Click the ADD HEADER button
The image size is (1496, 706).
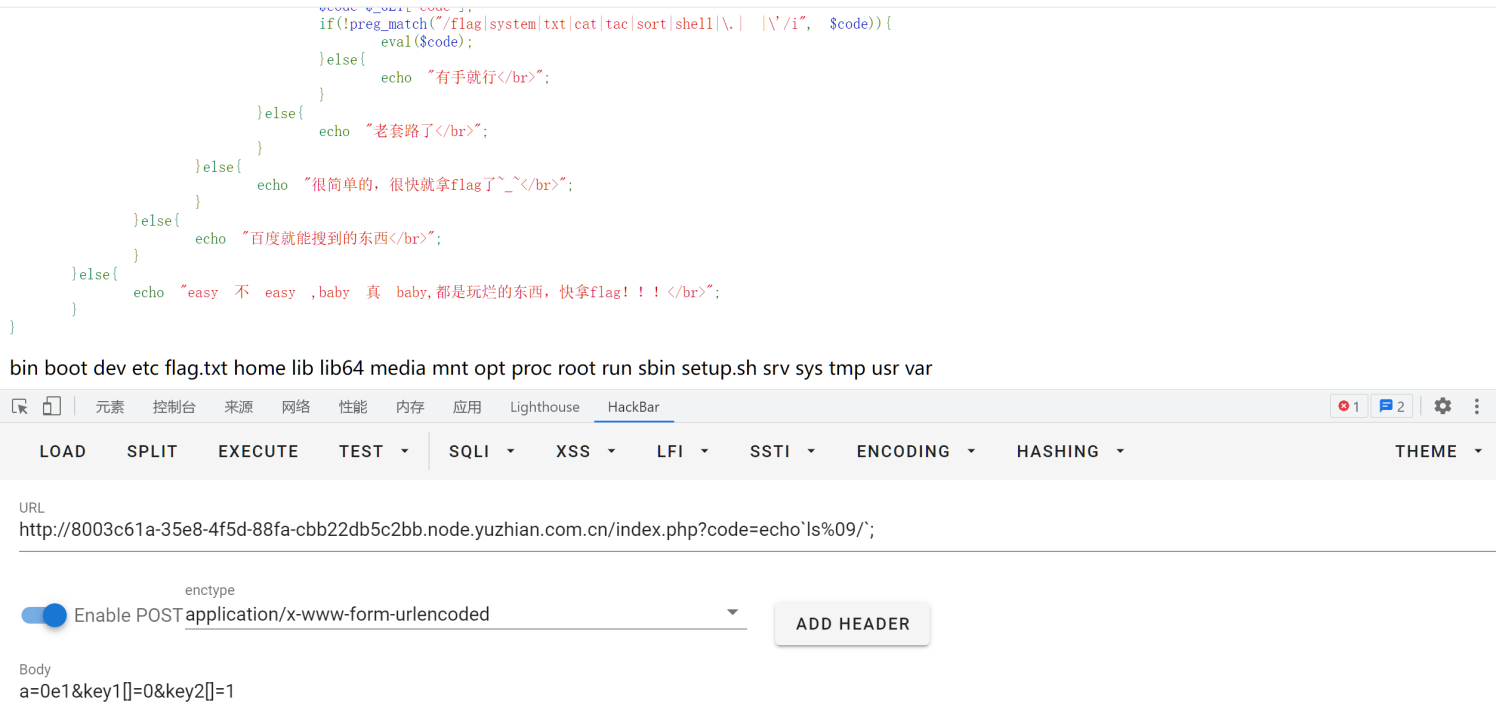coord(852,624)
